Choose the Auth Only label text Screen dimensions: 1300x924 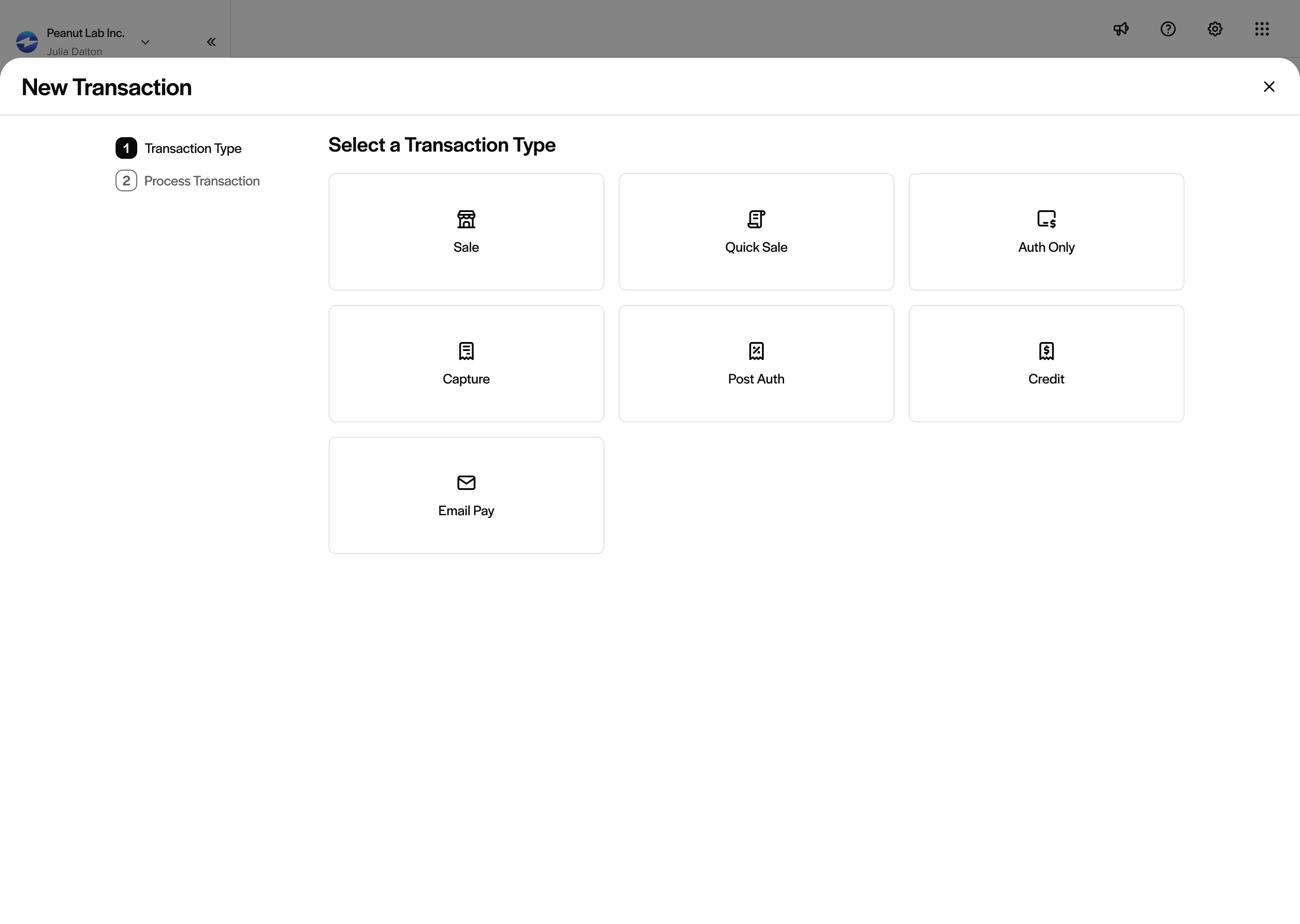pyautogui.click(x=1046, y=248)
